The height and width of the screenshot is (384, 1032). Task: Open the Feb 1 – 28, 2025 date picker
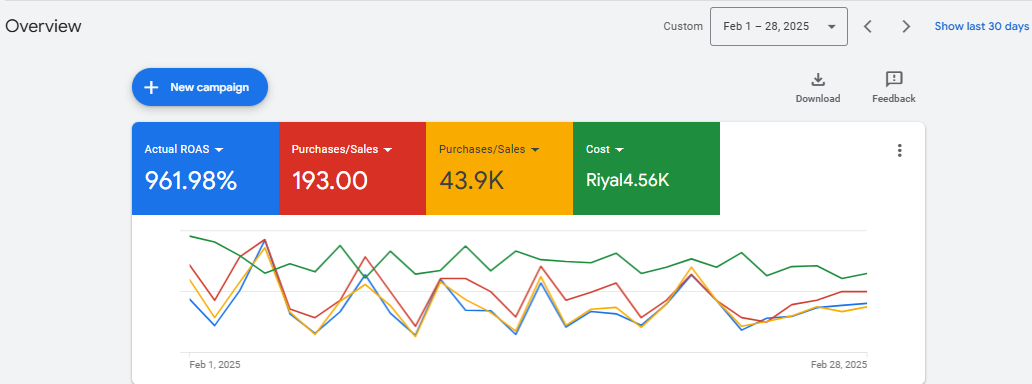point(779,26)
